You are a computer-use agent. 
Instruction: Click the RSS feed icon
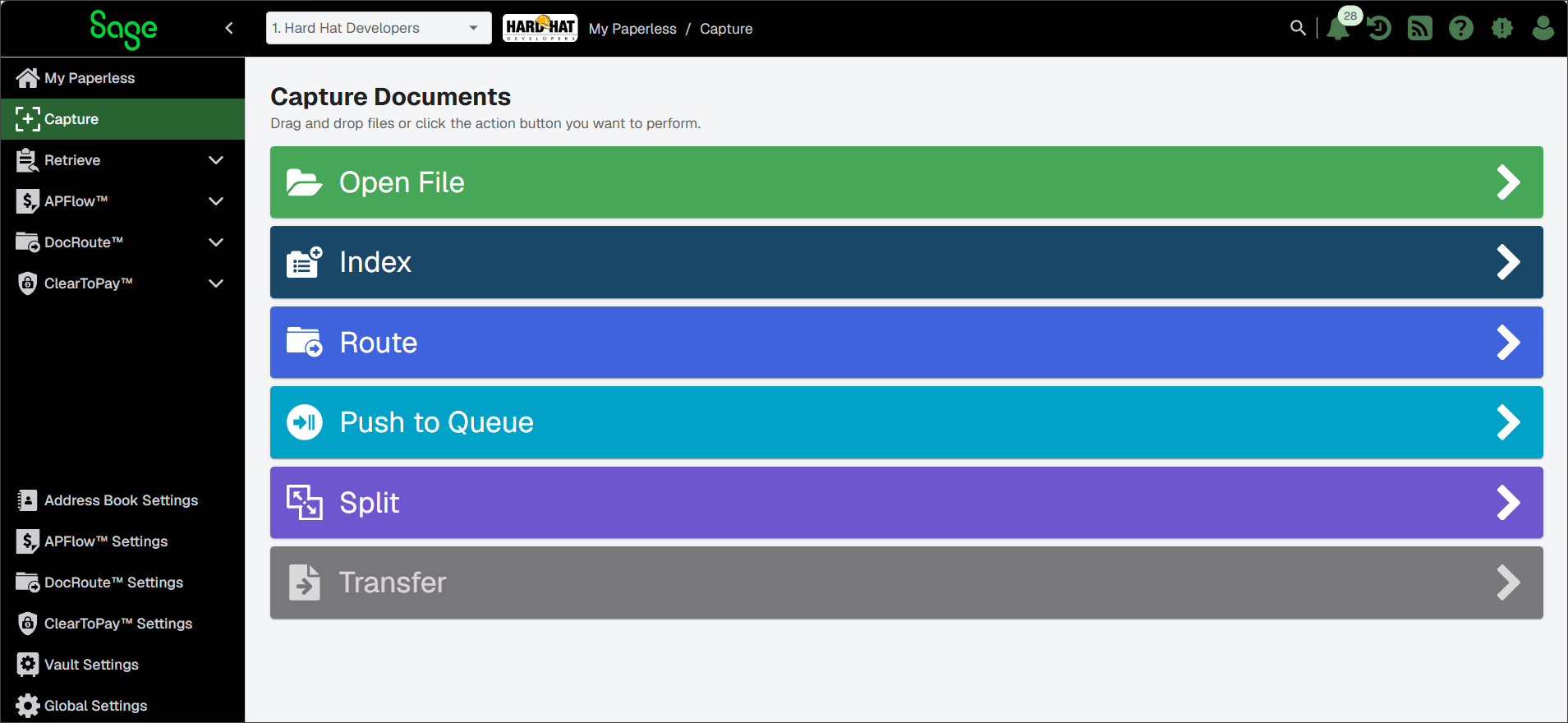point(1420,29)
